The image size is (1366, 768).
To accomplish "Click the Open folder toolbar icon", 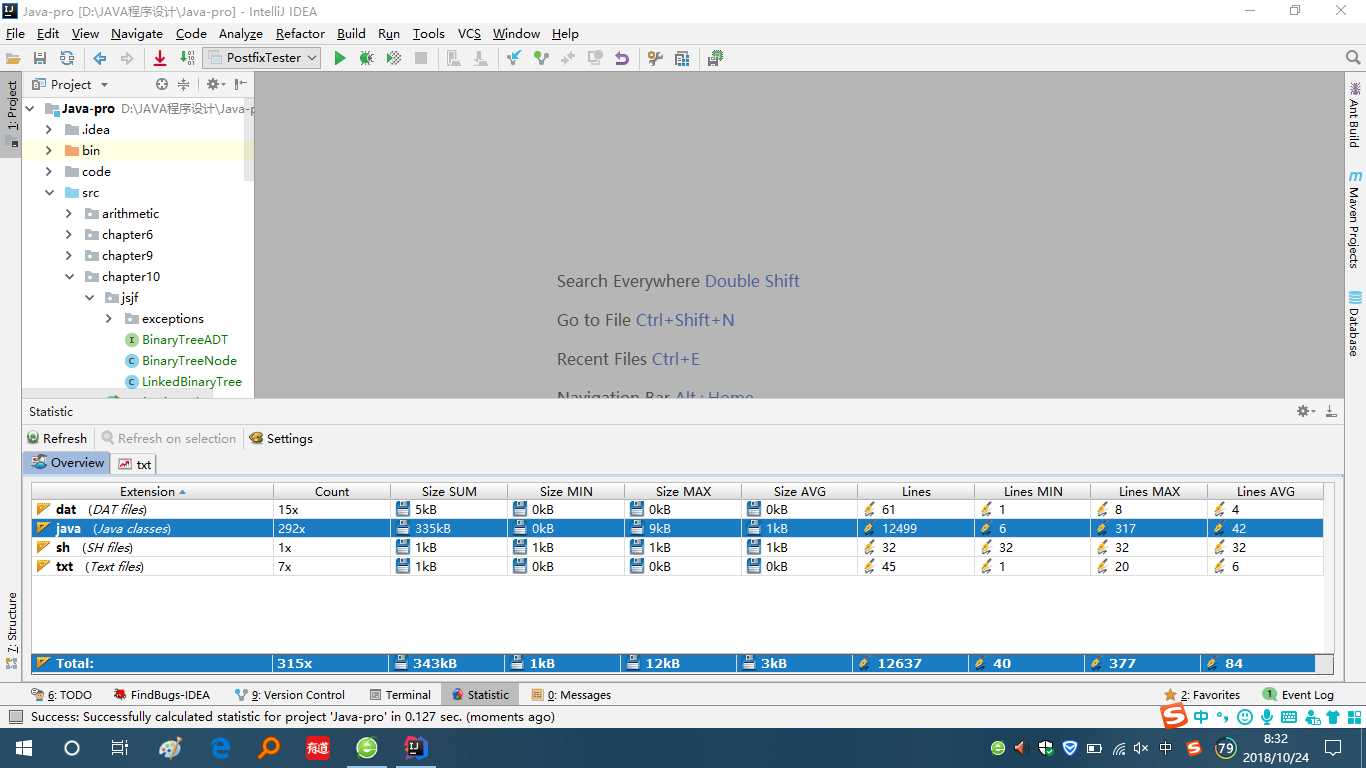I will coord(13,58).
